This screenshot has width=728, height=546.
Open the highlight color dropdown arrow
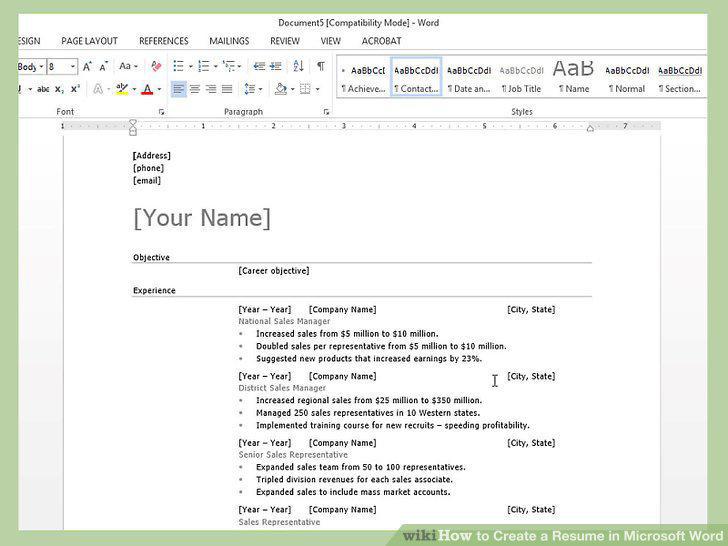pos(134,89)
